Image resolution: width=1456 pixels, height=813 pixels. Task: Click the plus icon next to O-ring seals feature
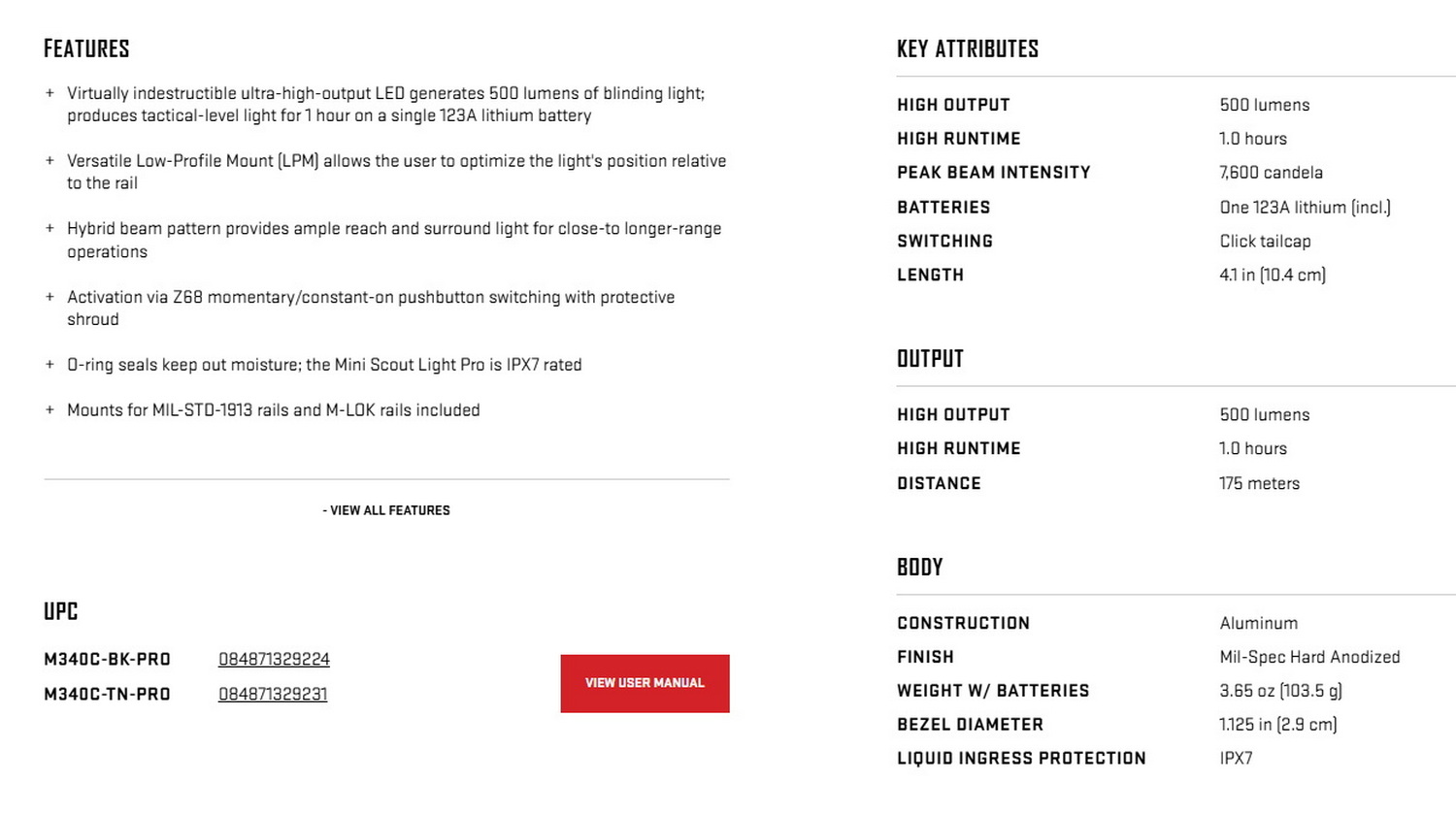click(x=50, y=365)
